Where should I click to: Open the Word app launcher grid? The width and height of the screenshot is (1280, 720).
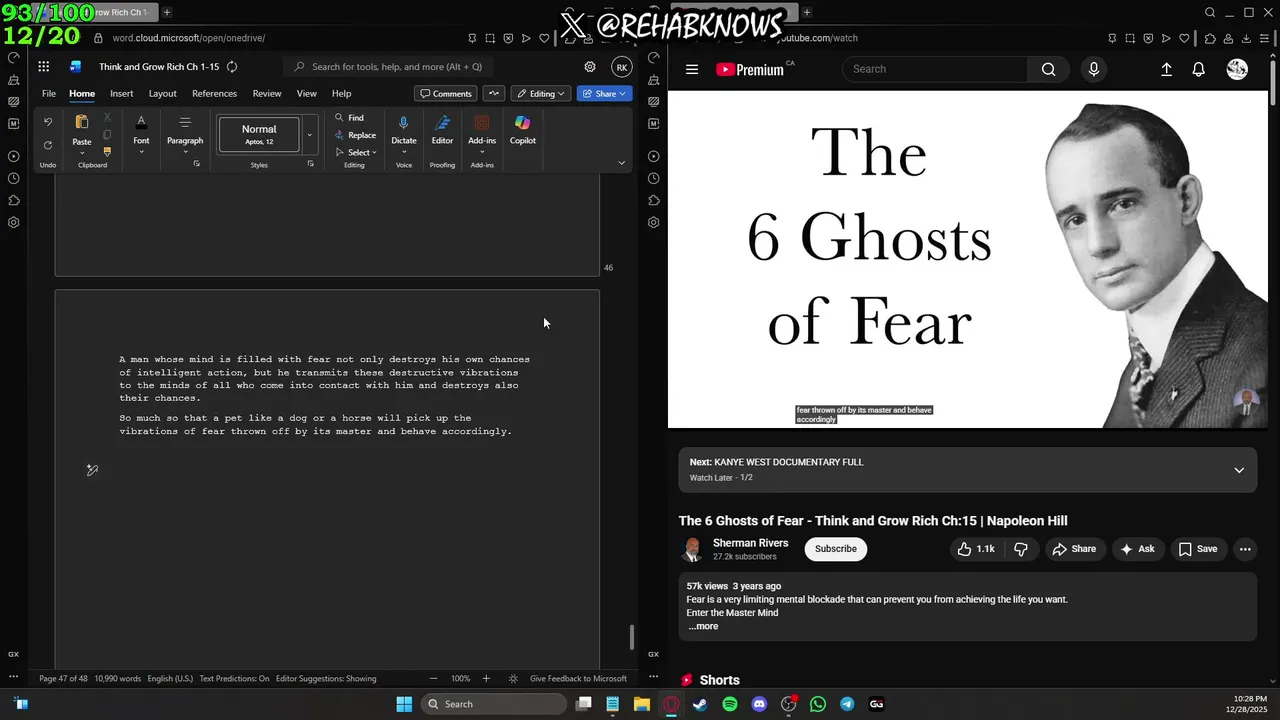(44, 67)
